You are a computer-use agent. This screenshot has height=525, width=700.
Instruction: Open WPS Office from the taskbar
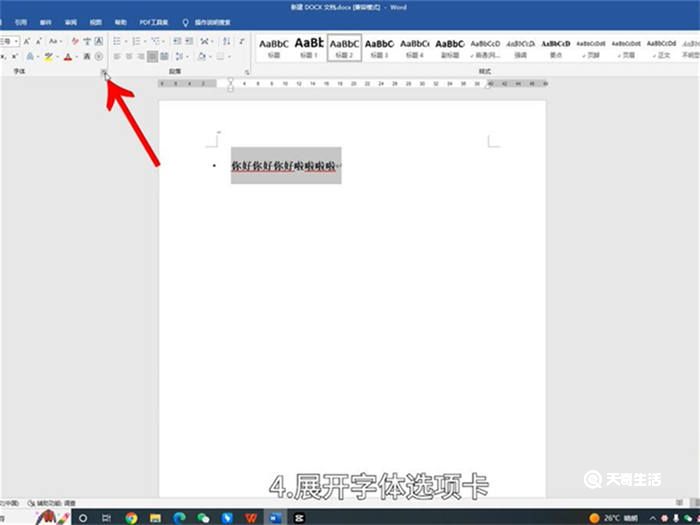[251, 518]
